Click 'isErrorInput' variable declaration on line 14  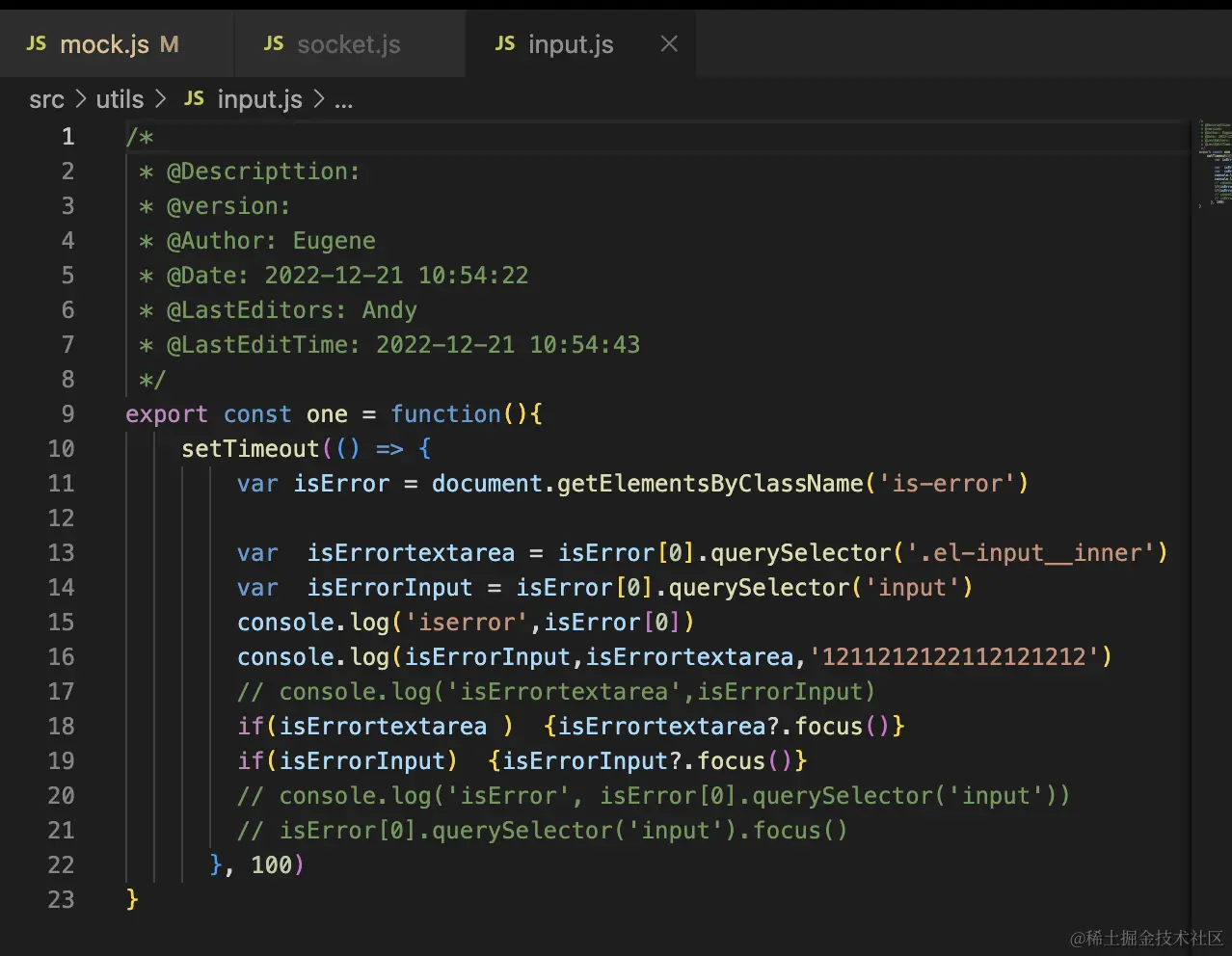389,588
